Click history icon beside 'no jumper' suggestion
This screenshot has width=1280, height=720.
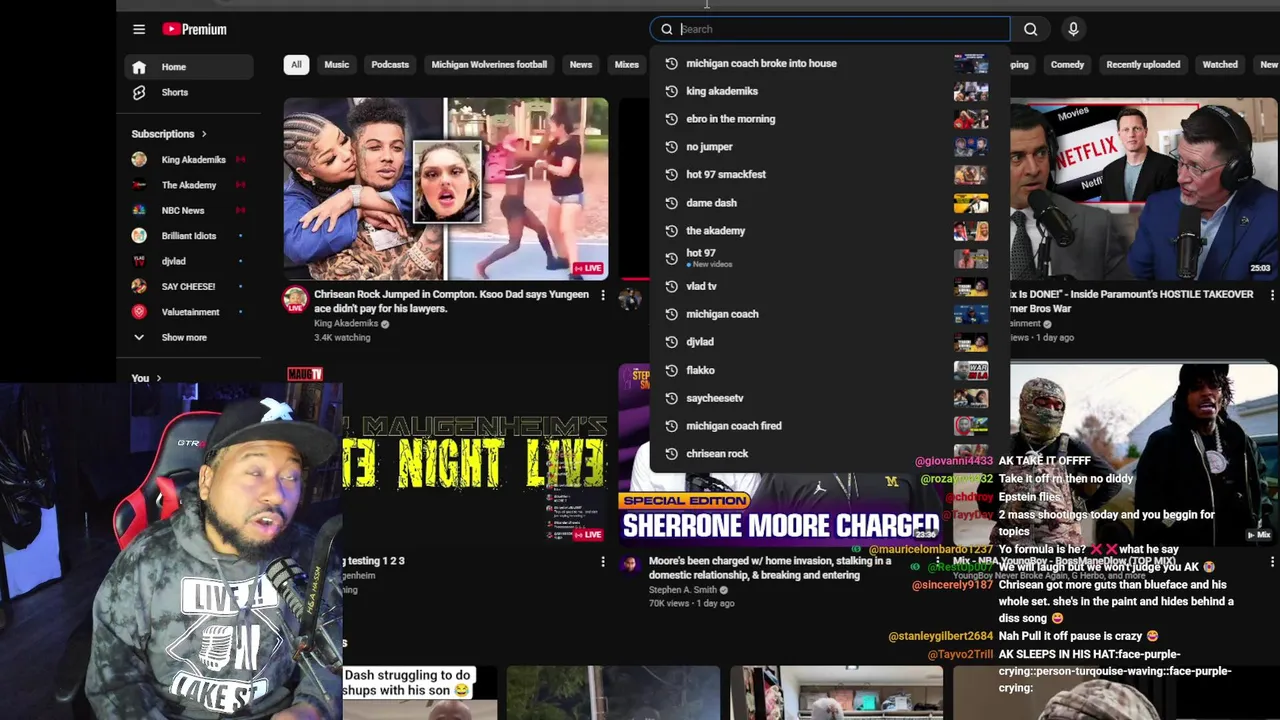tap(671, 147)
